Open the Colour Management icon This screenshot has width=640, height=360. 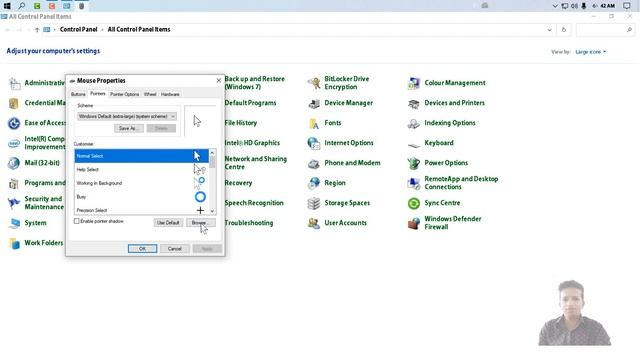(413, 83)
